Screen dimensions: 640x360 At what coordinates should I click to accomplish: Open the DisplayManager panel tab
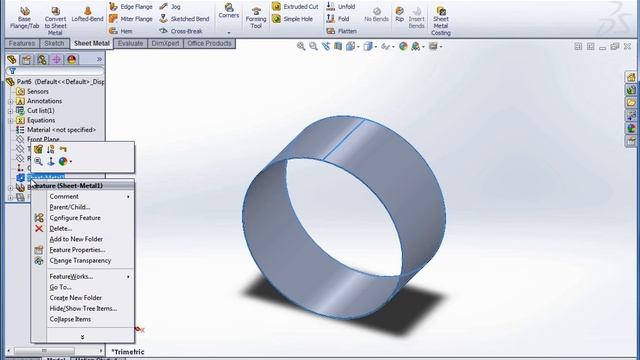(x=71, y=60)
